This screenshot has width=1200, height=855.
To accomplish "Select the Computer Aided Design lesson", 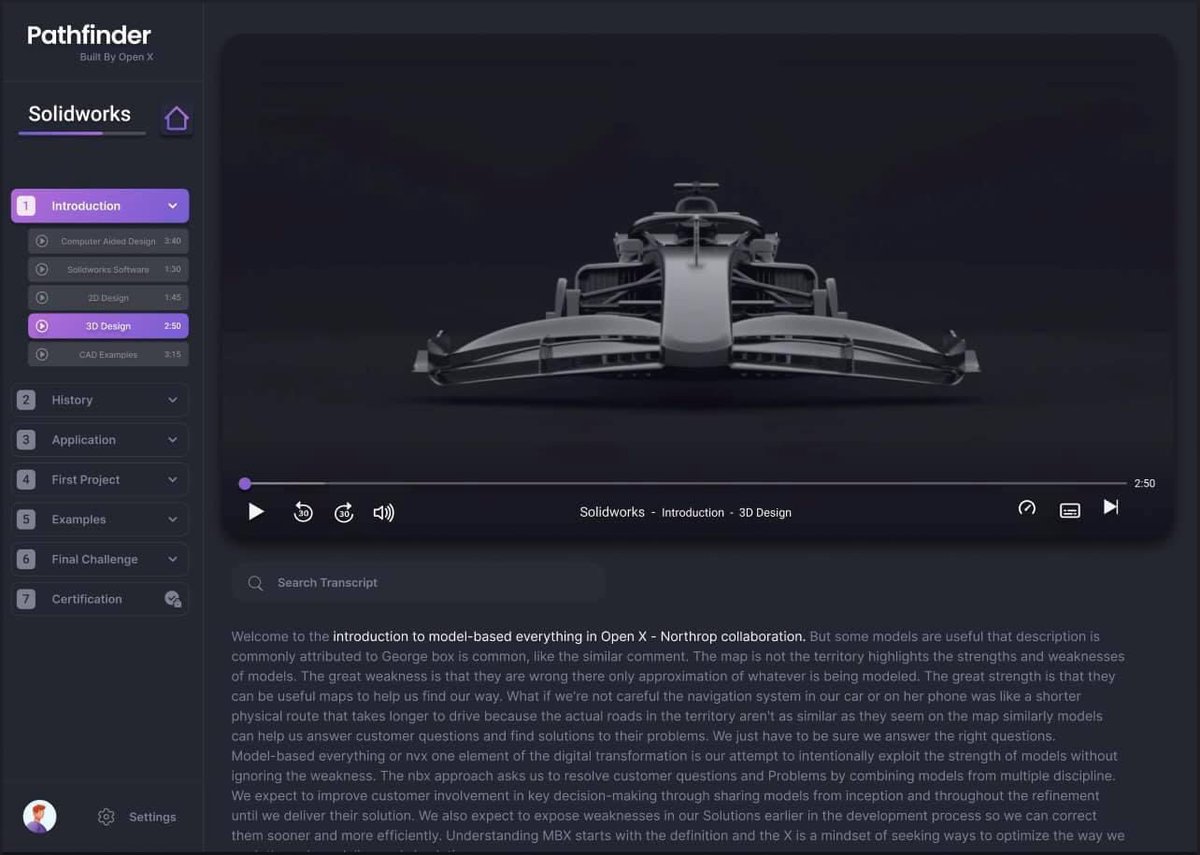I will tap(108, 241).
